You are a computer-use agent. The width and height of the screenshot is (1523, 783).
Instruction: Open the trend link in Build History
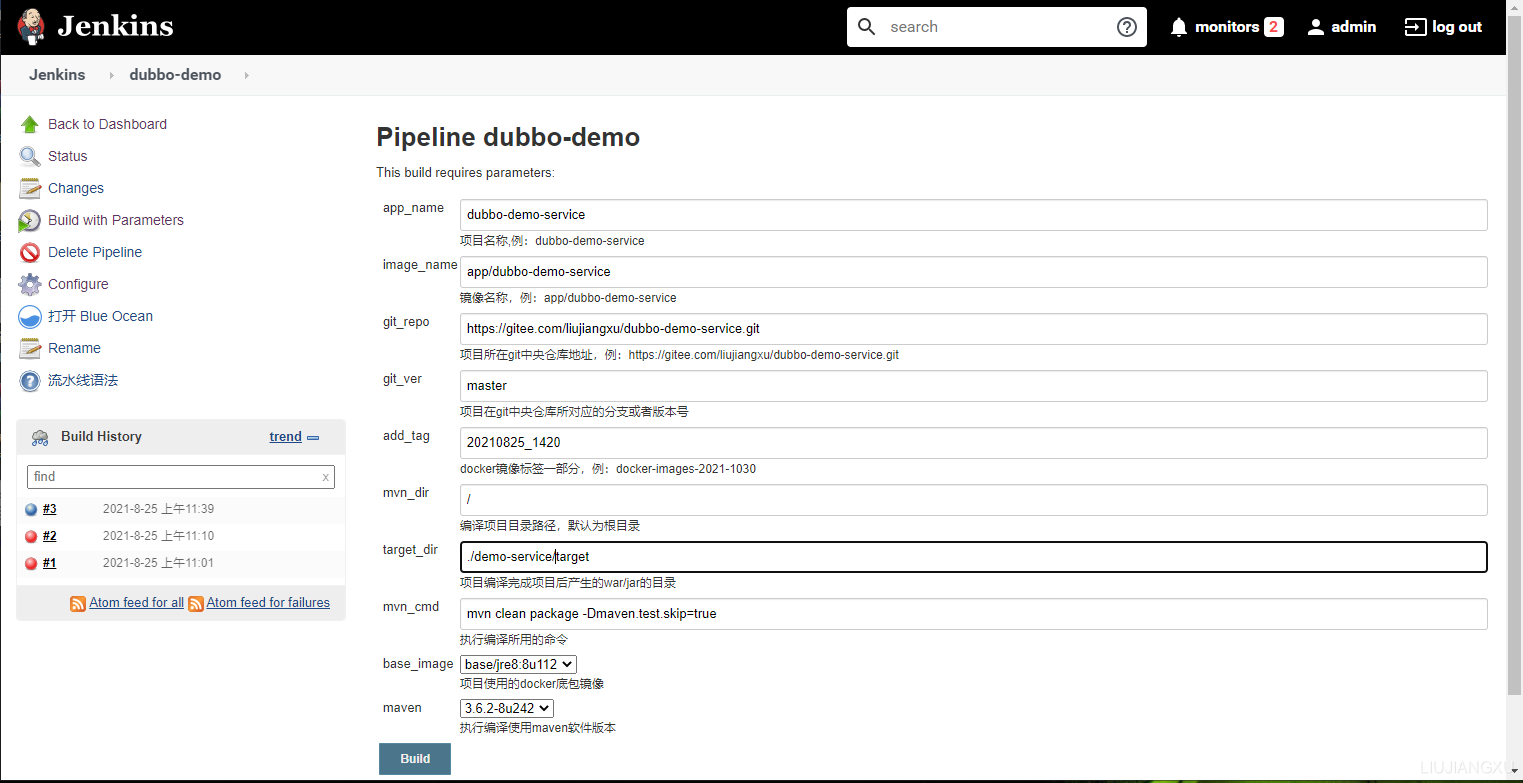(x=285, y=437)
